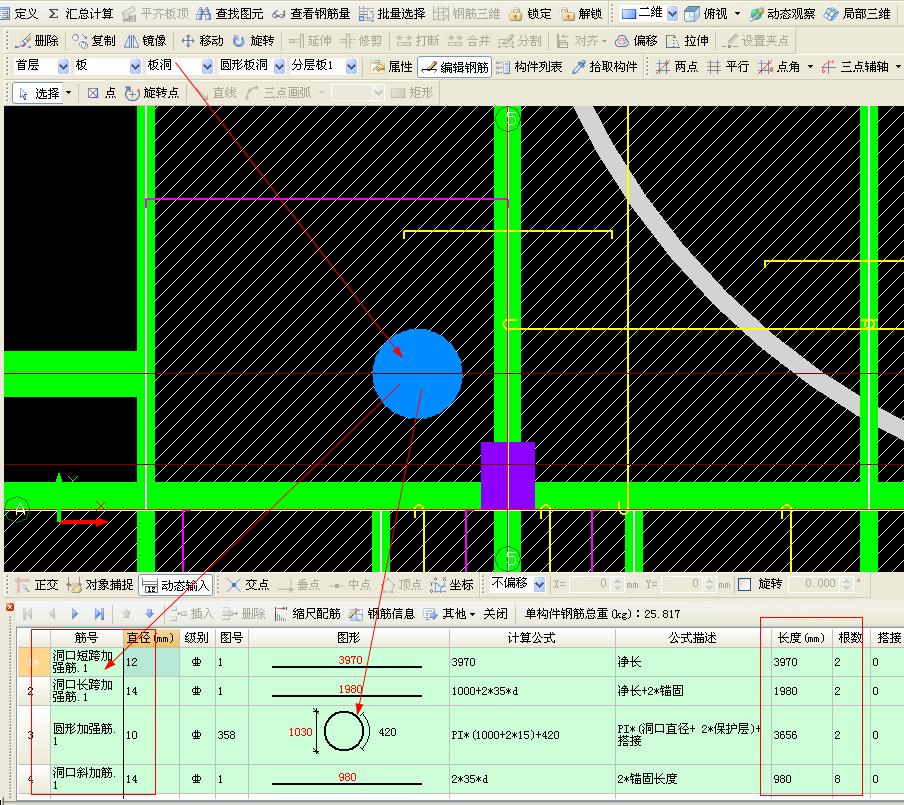Viewport: 904px width, 805px height.
Task: Click the 汇总计算 (sum calculation) icon
Action: point(80,14)
